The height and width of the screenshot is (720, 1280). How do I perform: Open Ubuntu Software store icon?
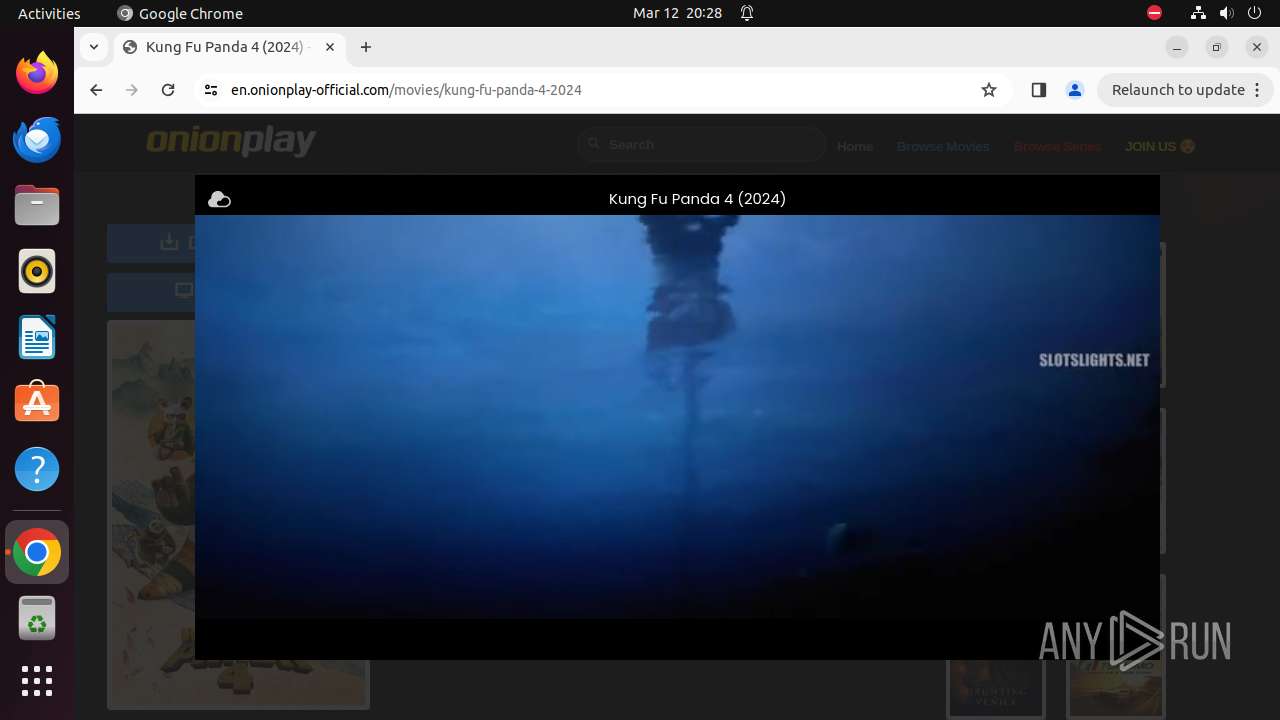pyautogui.click(x=37, y=403)
